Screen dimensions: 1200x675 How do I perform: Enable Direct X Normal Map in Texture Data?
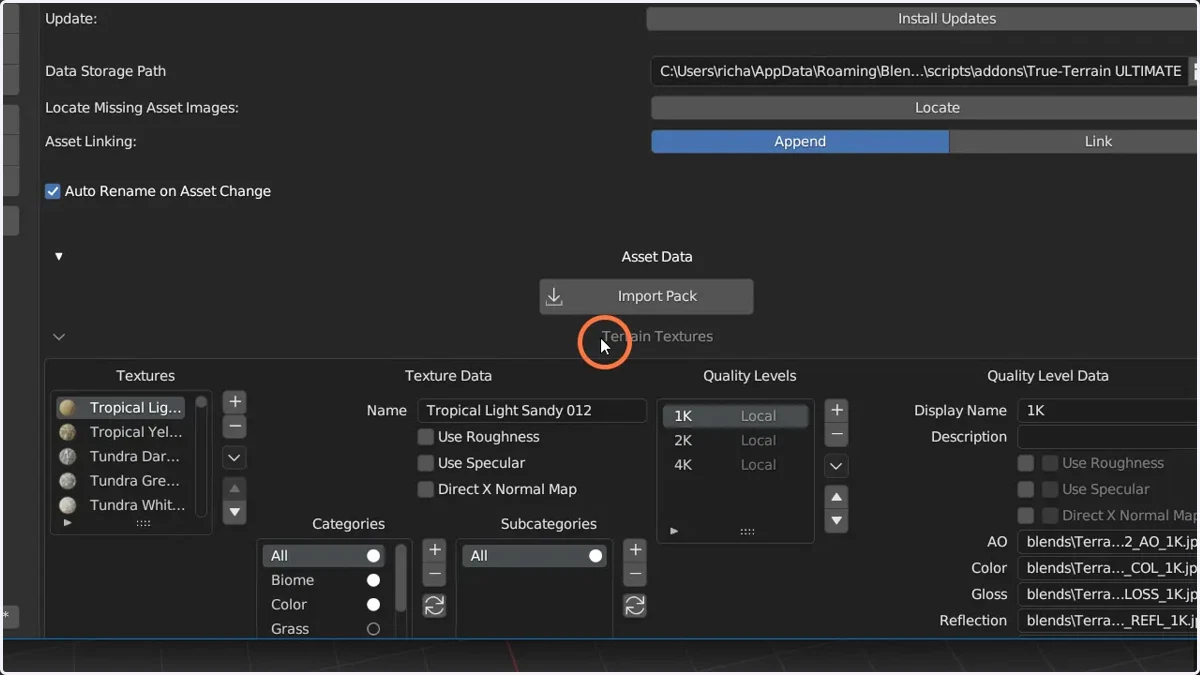point(426,489)
